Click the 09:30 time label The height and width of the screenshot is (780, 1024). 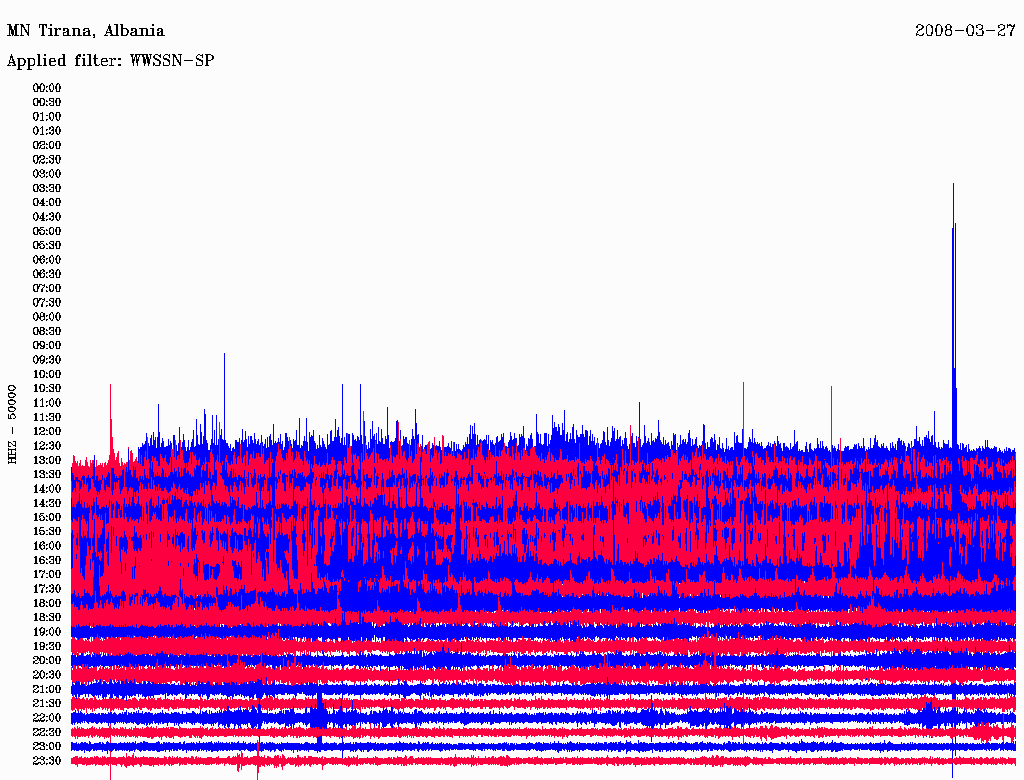coord(47,360)
